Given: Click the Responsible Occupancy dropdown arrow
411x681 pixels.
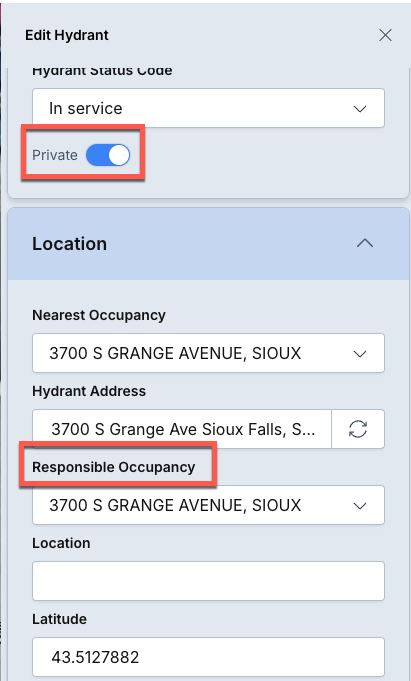Looking at the screenshot, I should pos(360,506).
